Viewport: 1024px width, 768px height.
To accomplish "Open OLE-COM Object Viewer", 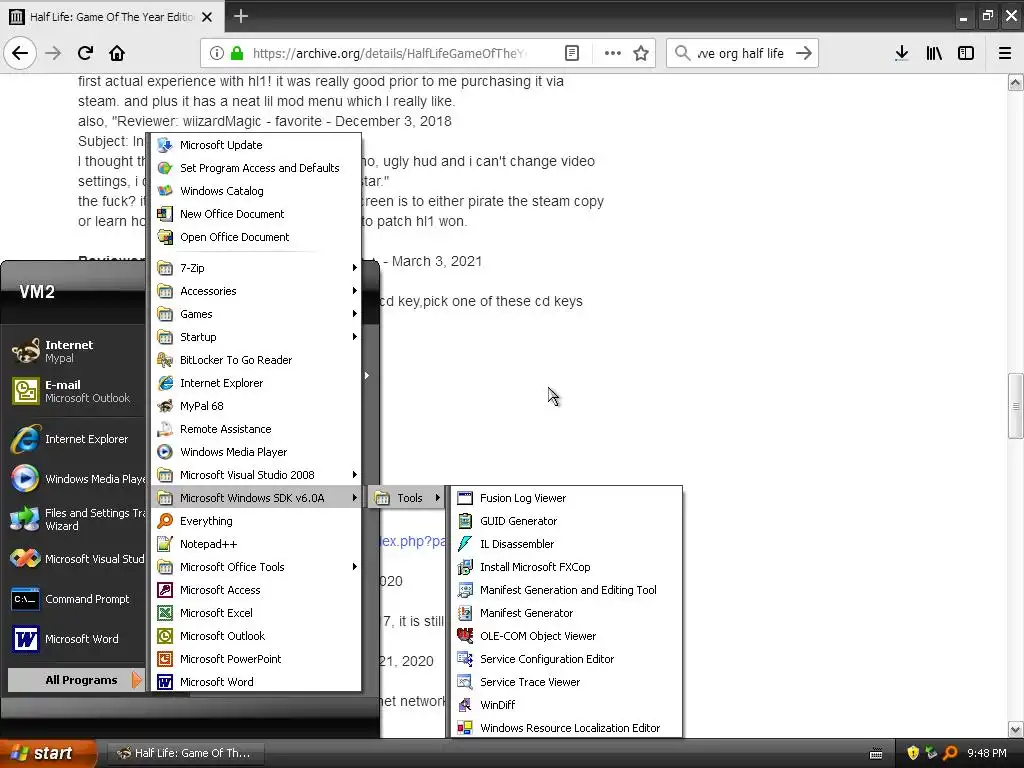I will point(566,636).
